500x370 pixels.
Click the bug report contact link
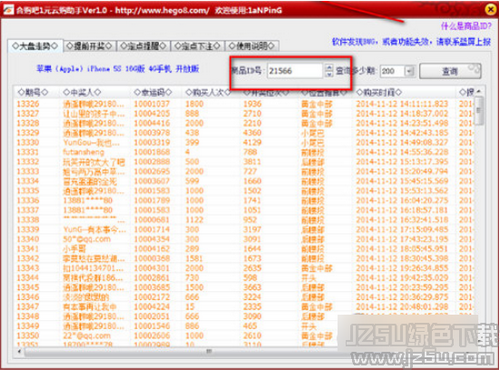pyautogui.click(x=411, y=42)
